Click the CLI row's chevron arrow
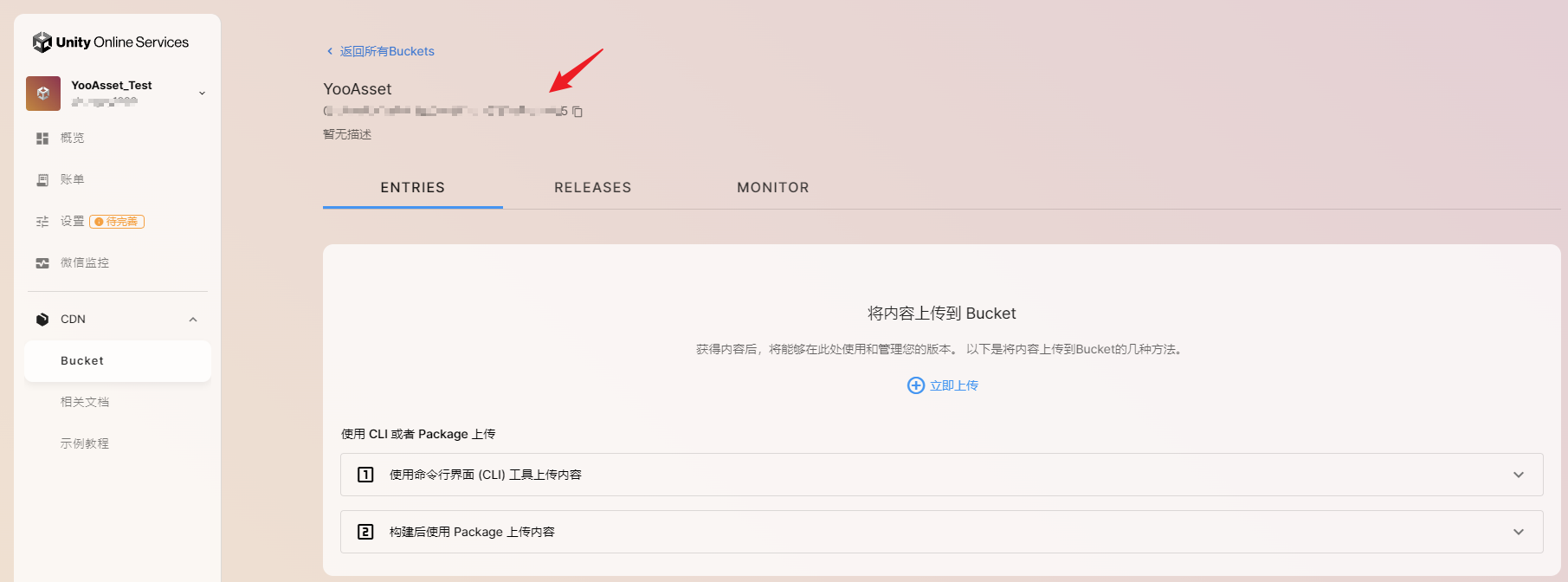 pyautogui.click(x=1519, y=475)
